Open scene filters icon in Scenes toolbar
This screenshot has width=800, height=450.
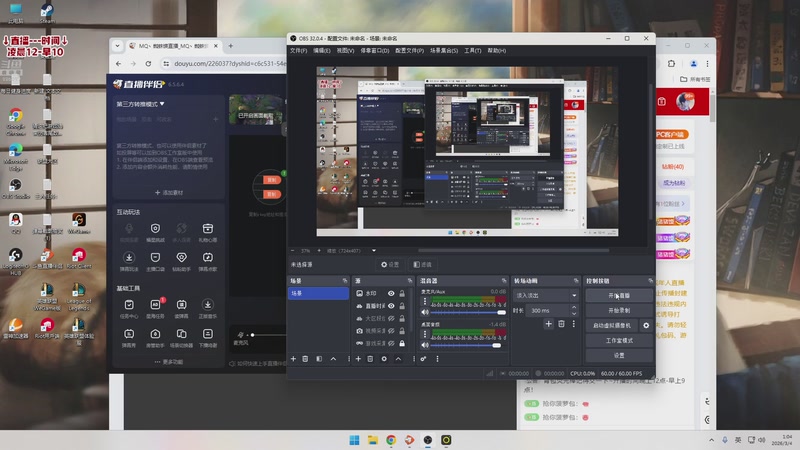(319, 359)
